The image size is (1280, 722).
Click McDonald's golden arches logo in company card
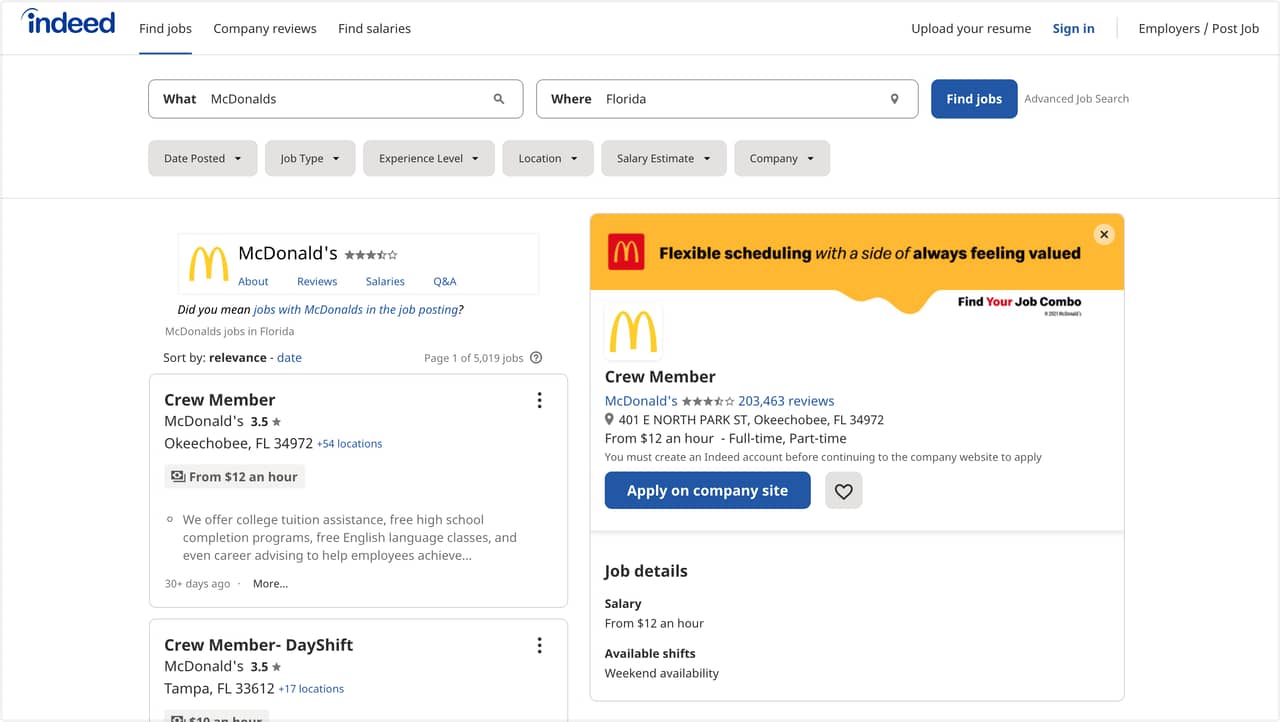(x=209, y=264)
